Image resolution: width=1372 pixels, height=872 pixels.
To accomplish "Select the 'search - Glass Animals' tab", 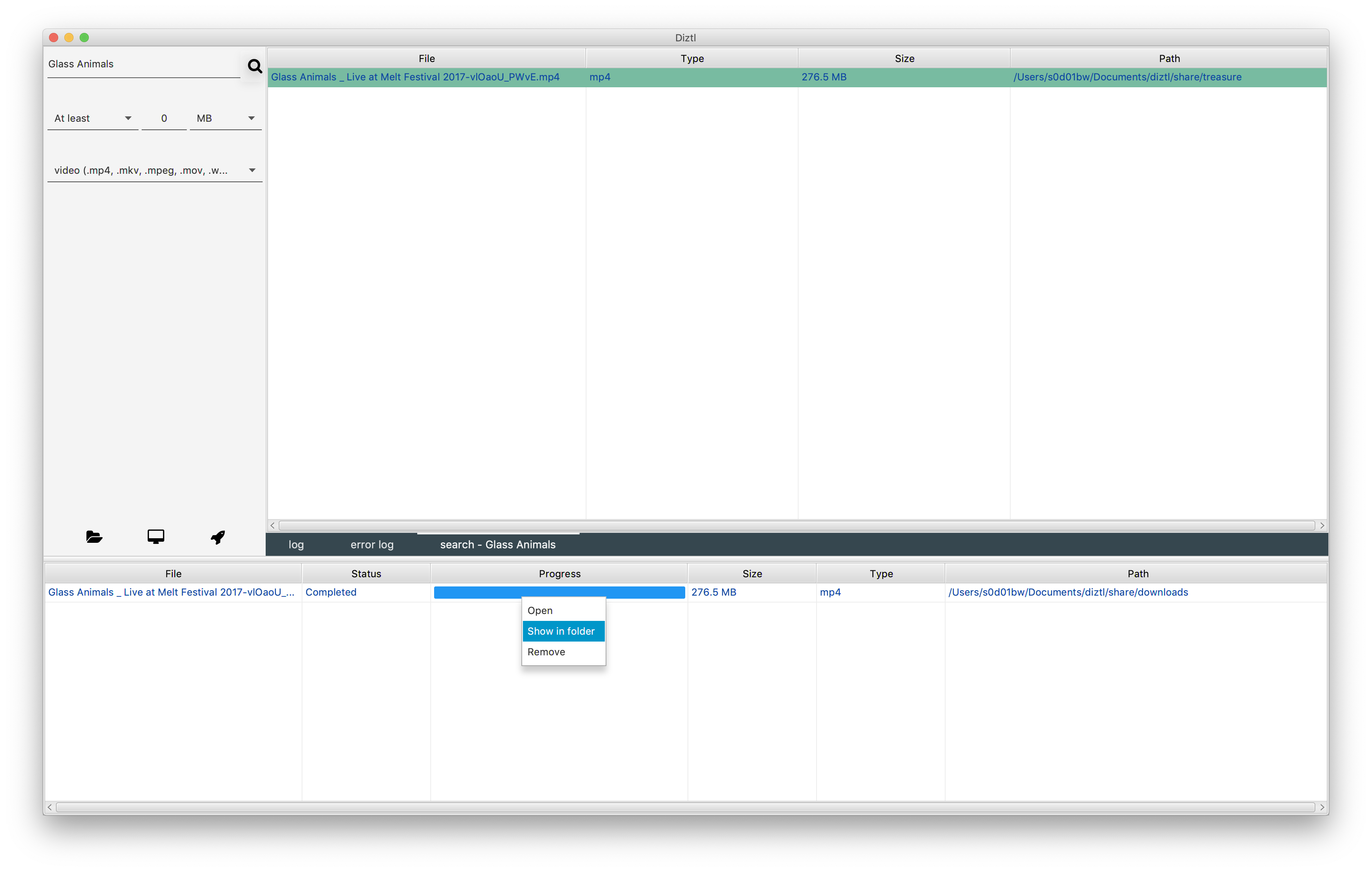I will (x=497, y=544).
